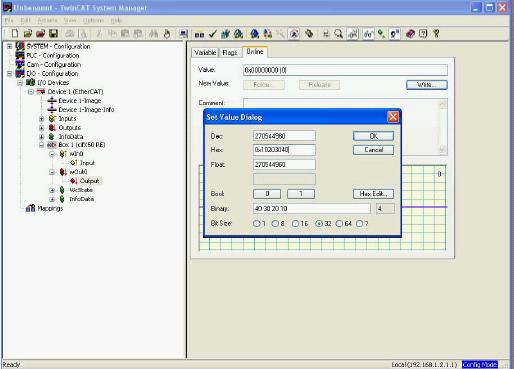Collapse the Box 1 (cifX50 RE) node
514x369 pixels.
point(42,145)
